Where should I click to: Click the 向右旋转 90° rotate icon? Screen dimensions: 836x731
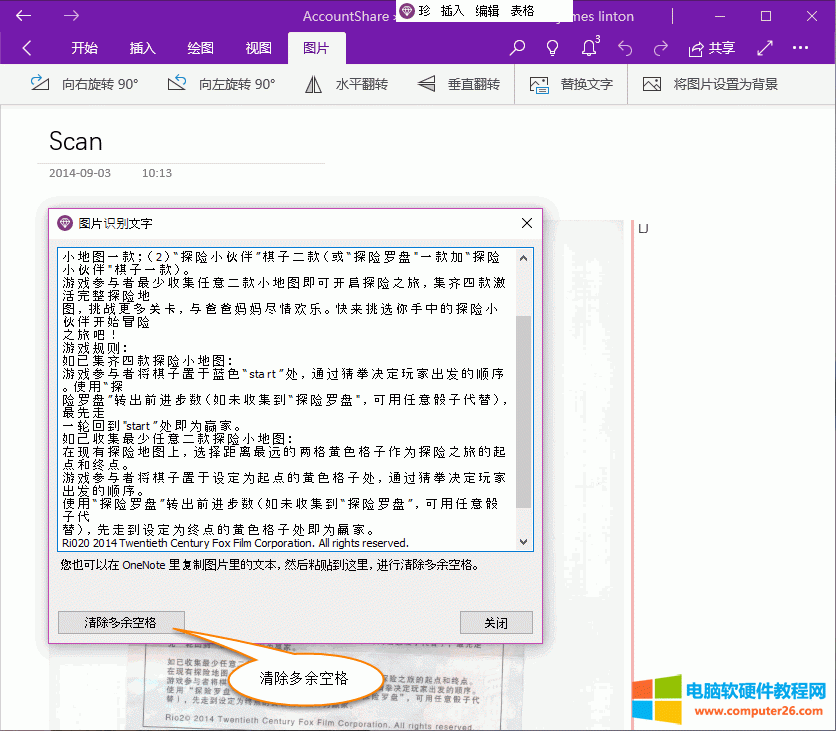[40, 84]
